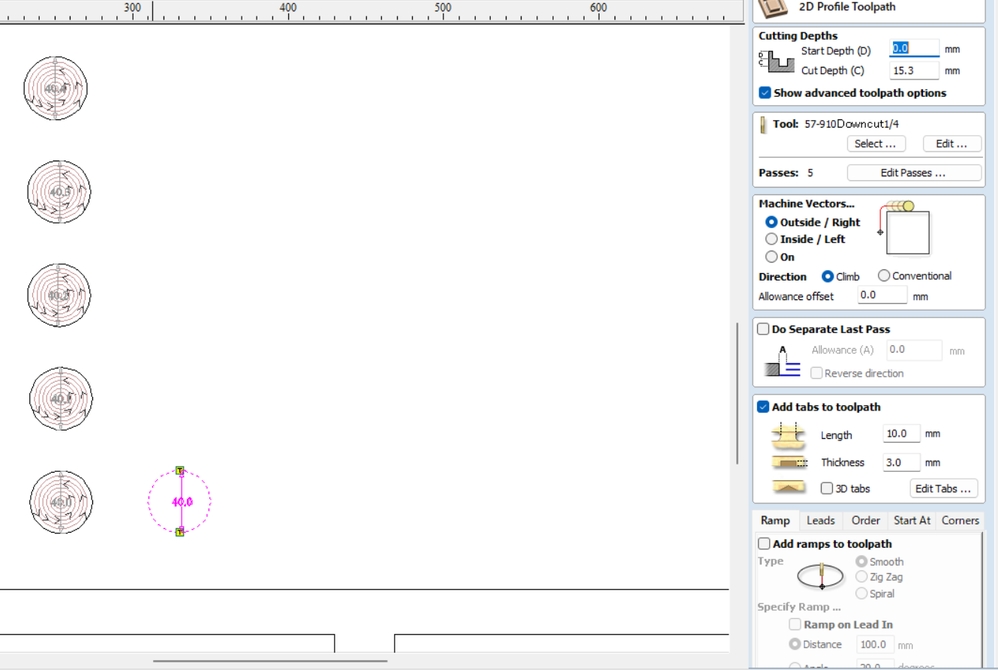
Task: Click the Cut Depth (C) field
Action: point(914,70)
